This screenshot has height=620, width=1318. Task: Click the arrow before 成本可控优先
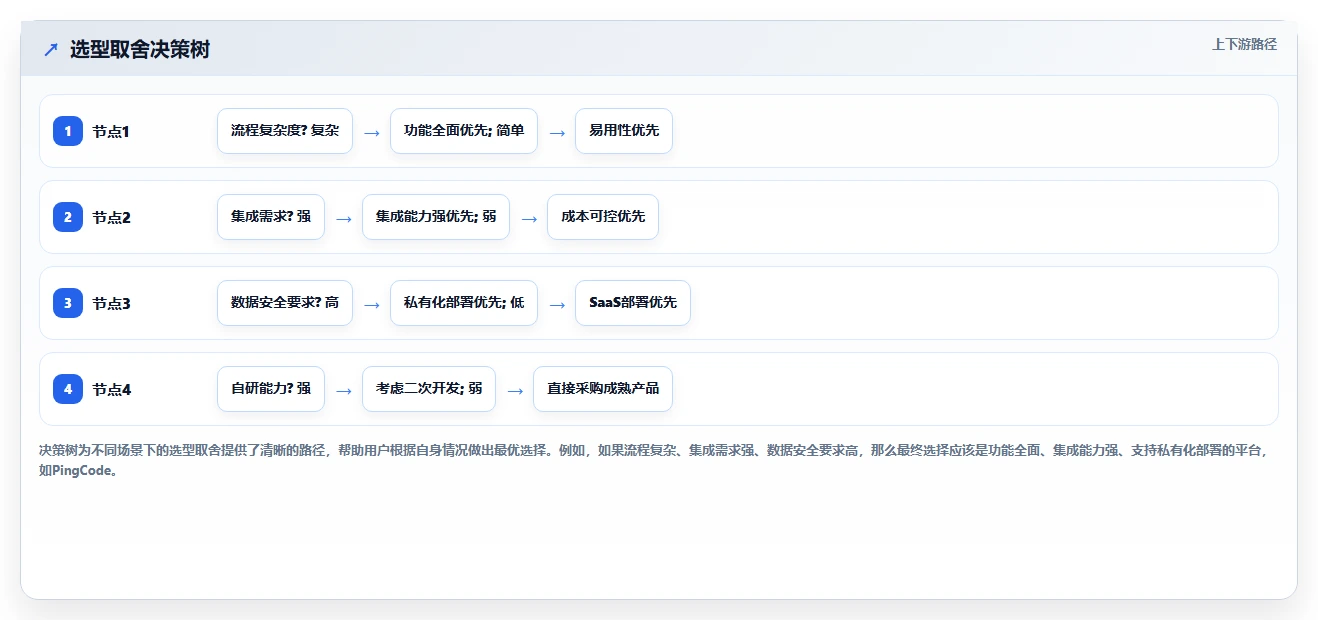(529, 218)
